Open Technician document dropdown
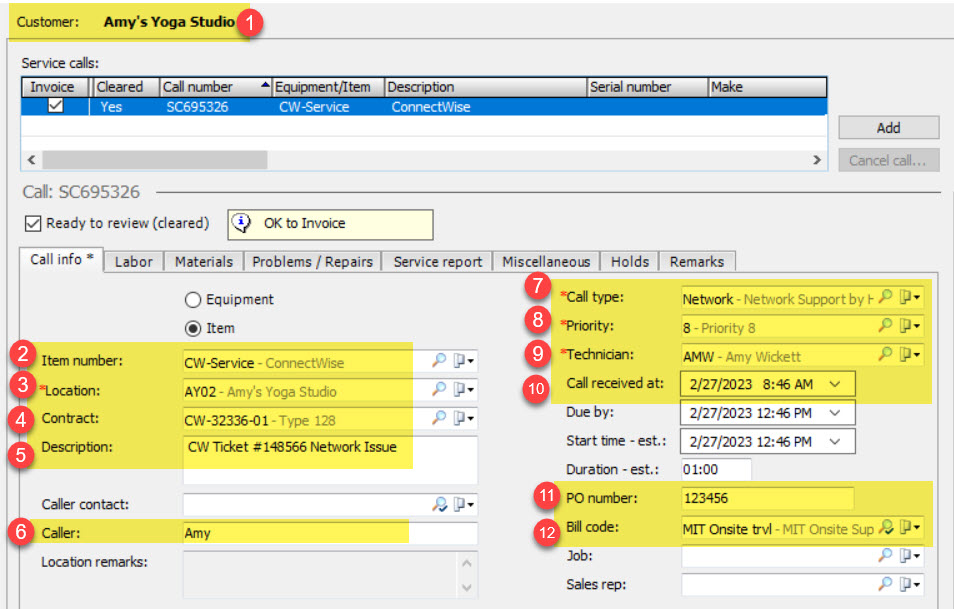This screenshot has height=609, width=954. click(x=910, y=354)
